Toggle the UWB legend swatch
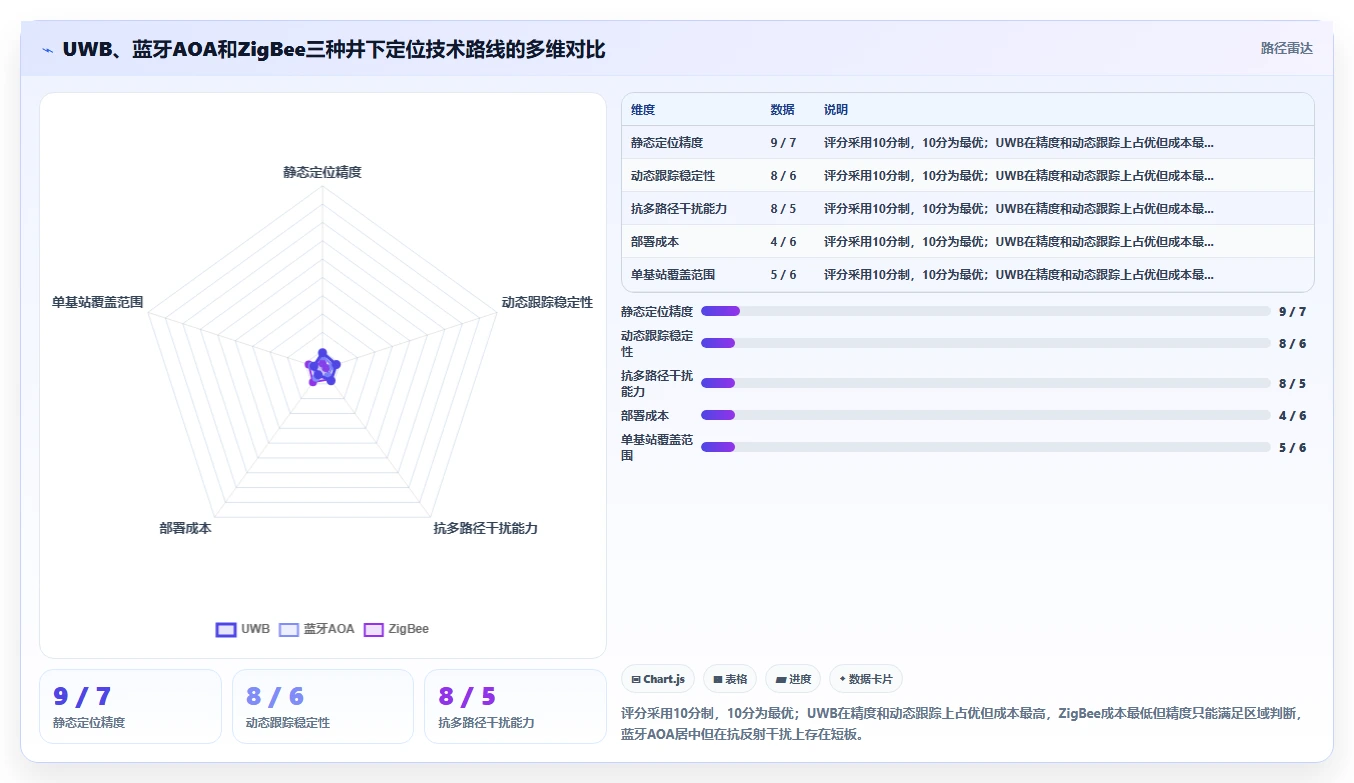 pyautogui.click(x=226, y=629)
